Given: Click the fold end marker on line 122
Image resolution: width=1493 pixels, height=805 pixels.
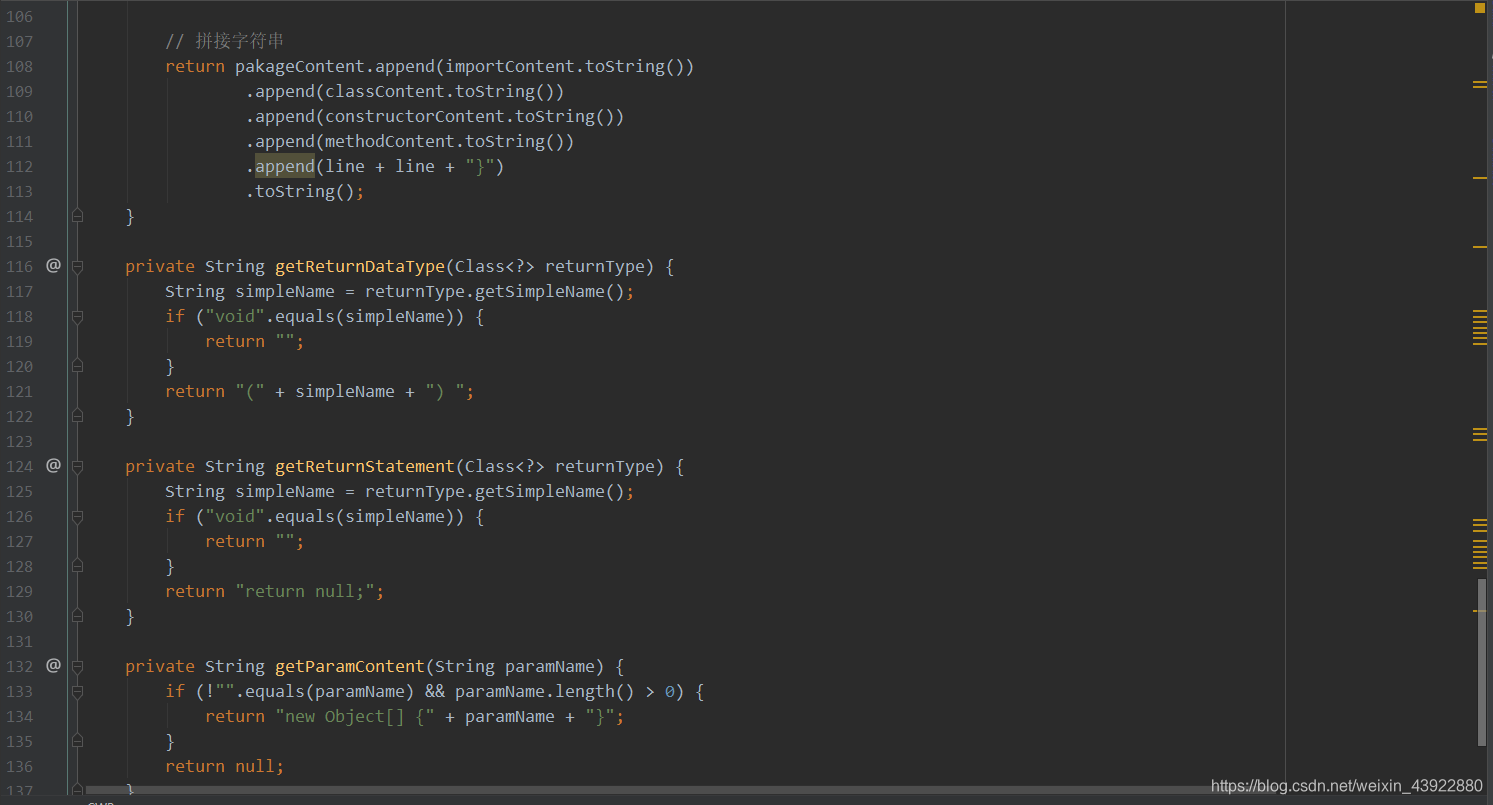Looking at the screenshot, I should [x=77, y=416].
